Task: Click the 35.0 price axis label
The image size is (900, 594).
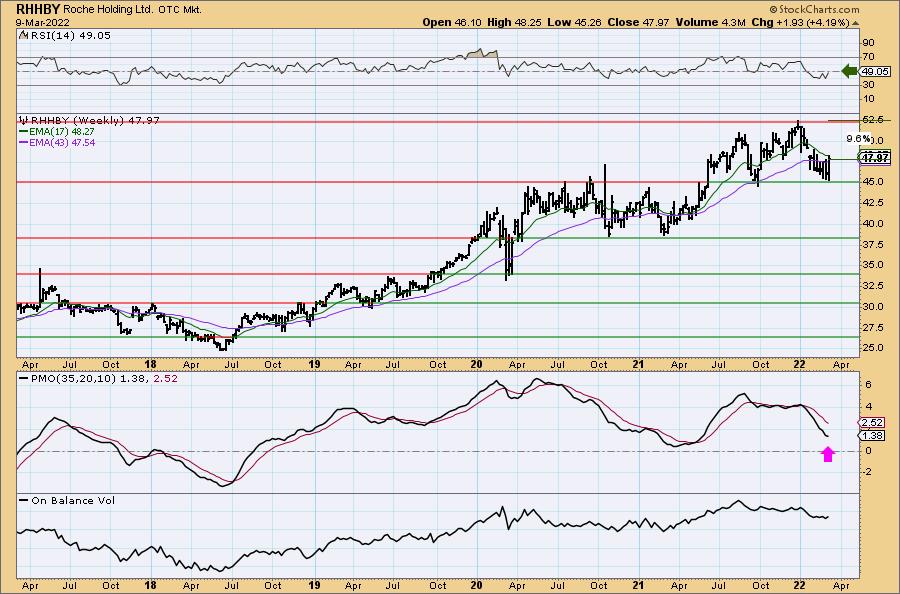Action: (x=872, y=265)
